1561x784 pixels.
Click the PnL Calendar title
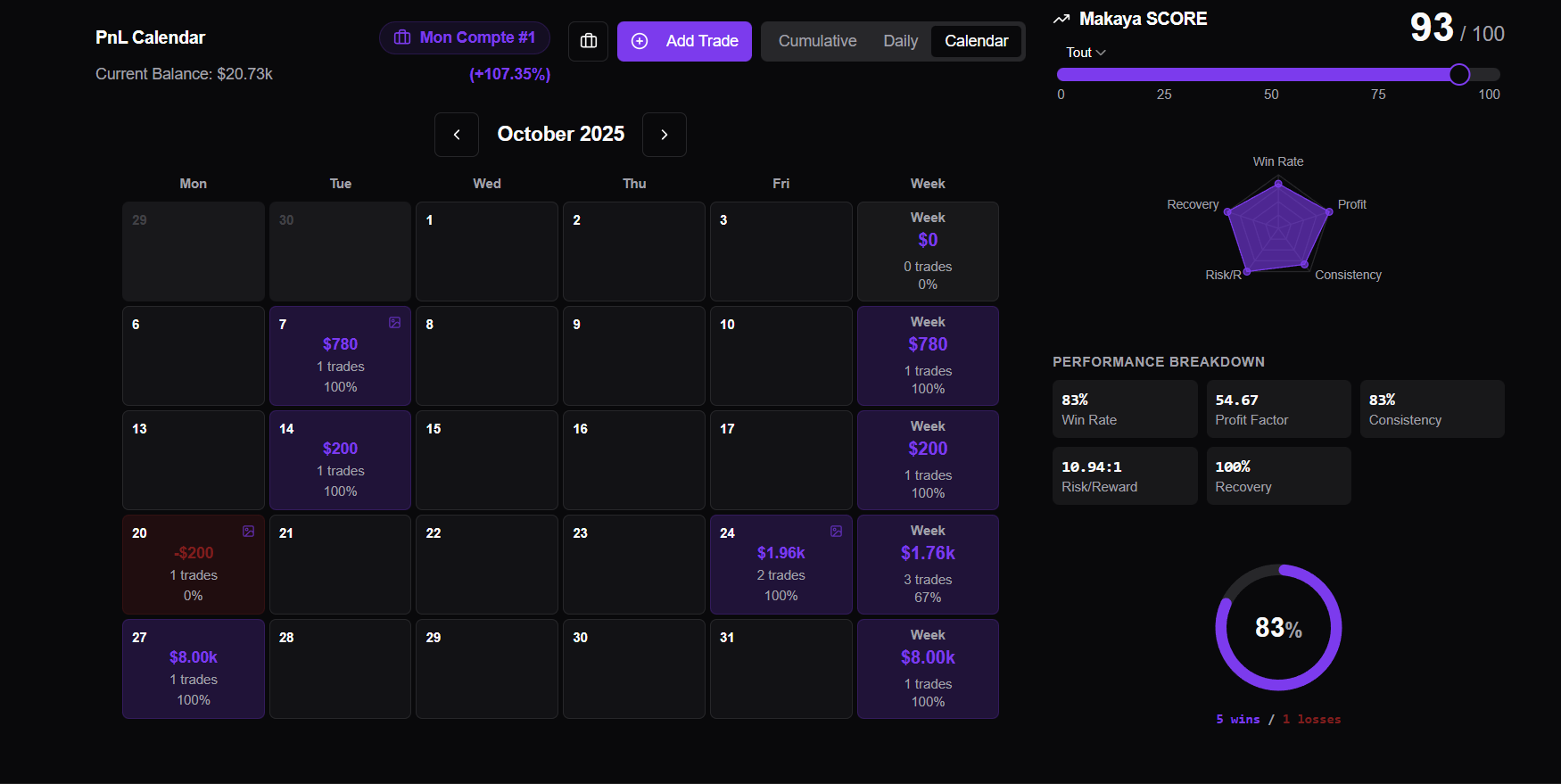(150, 37)
